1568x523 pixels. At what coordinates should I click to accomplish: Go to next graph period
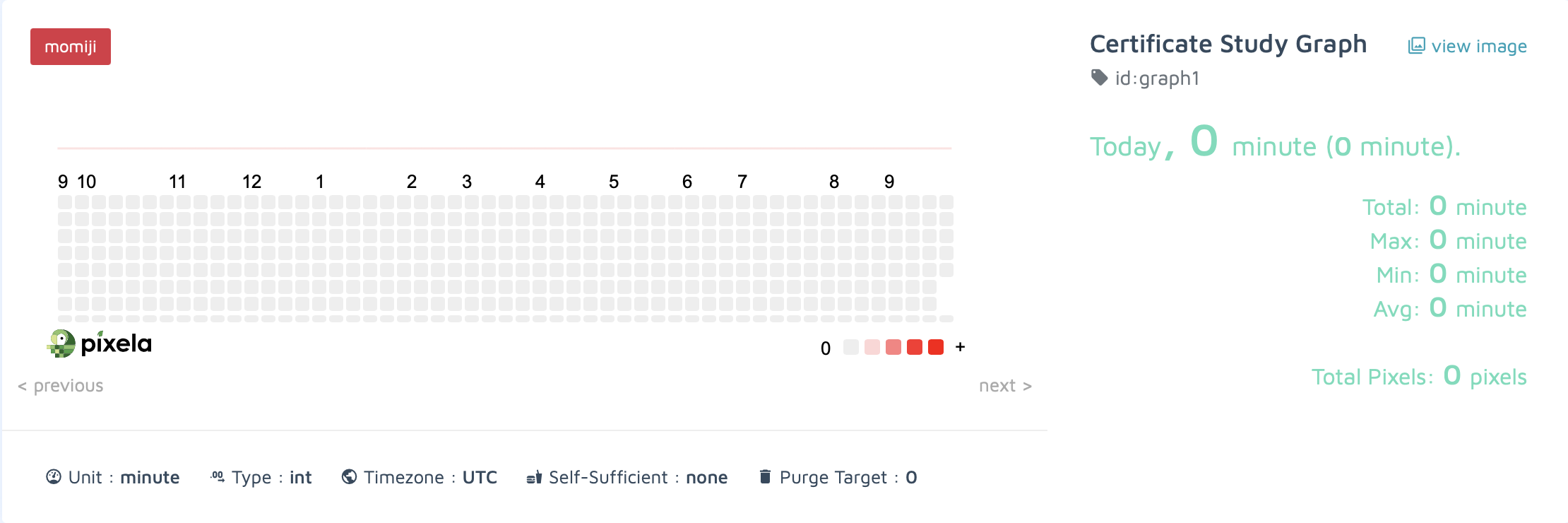[x=1005, y=386]
